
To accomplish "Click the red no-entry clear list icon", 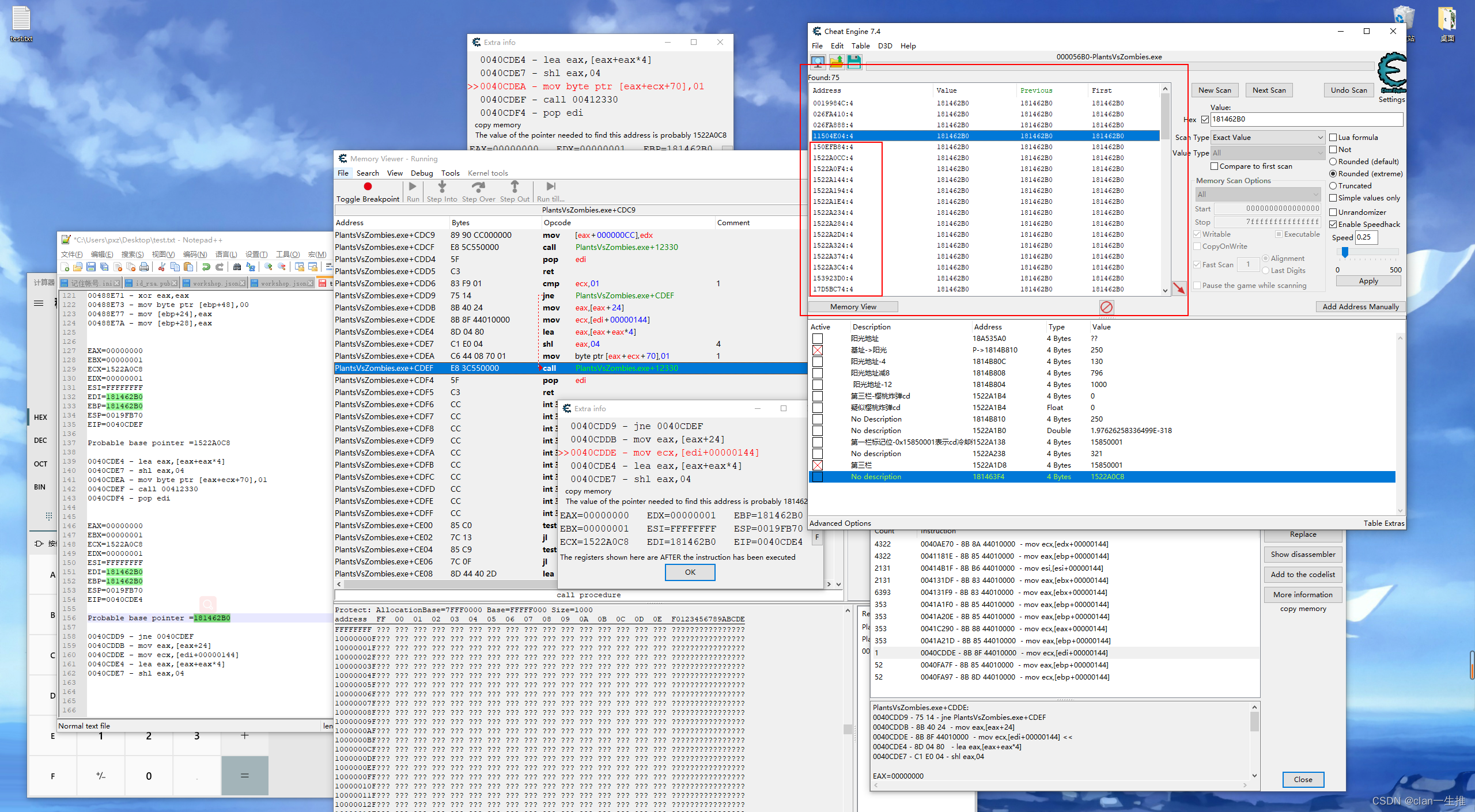I will (x=1106, y=307).
